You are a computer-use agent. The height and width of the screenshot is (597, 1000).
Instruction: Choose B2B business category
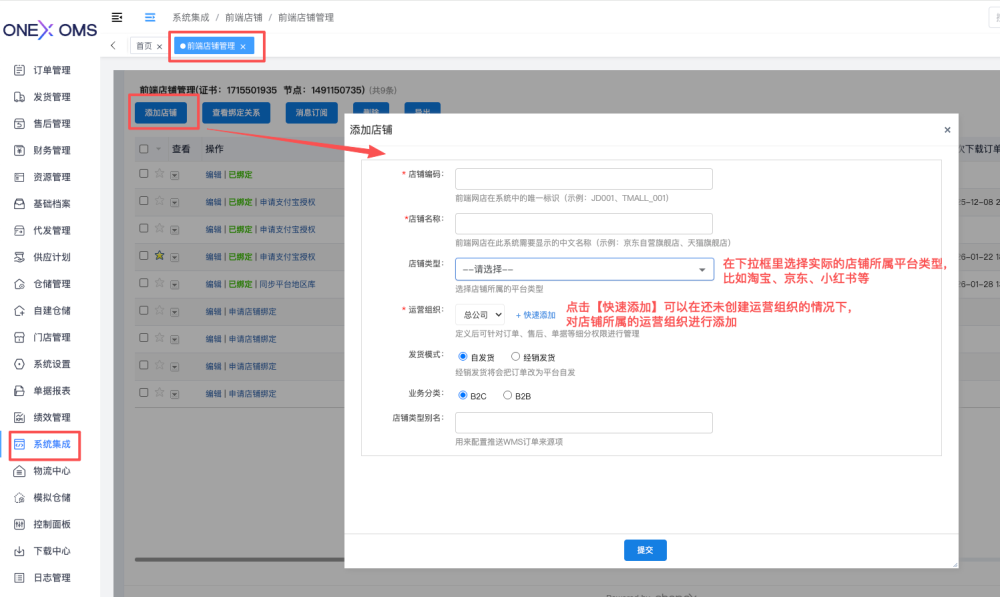click(508, 395)
